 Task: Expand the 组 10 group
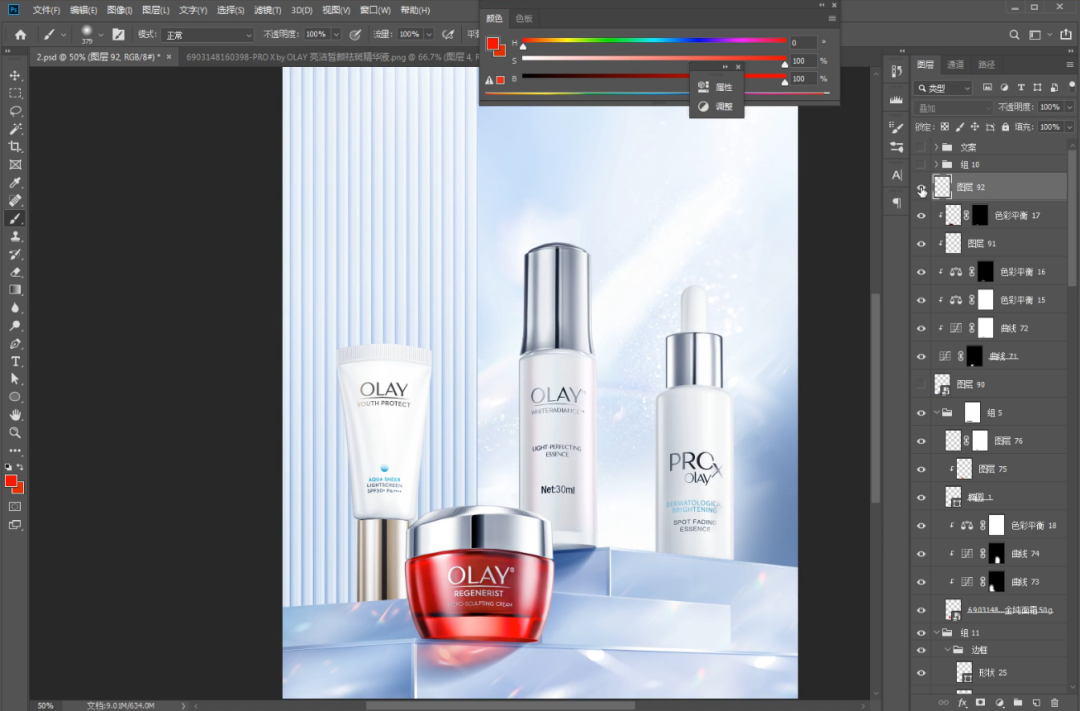pyautogui.click(x=936, y=165)
